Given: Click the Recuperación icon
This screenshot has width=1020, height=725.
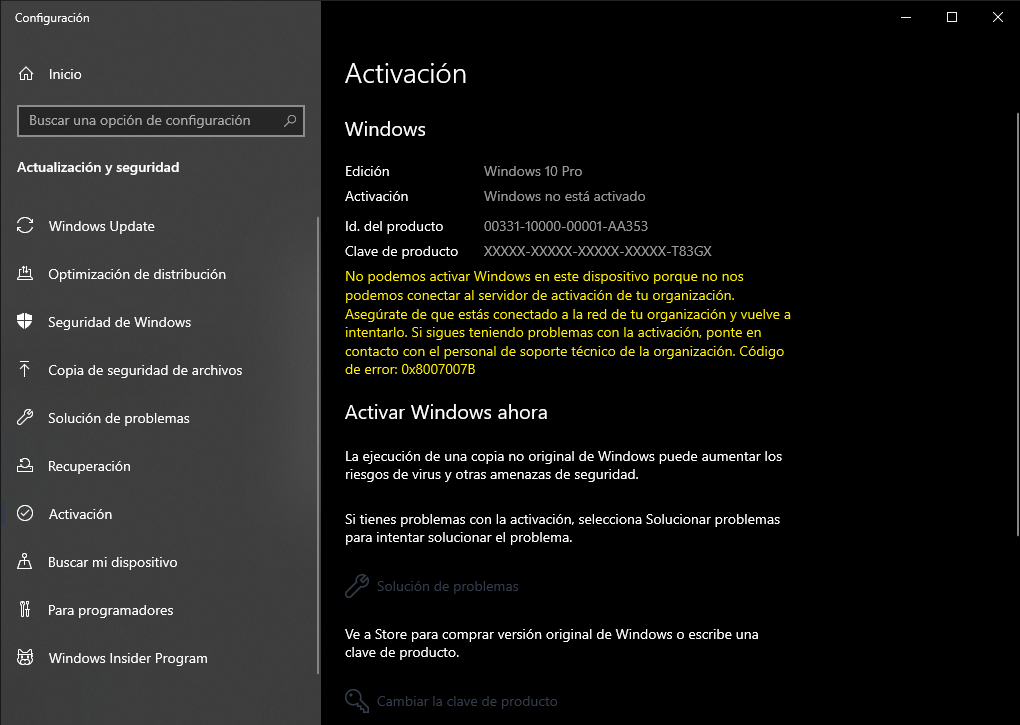Looking at the screenshot, I should [x=25, y=466].
